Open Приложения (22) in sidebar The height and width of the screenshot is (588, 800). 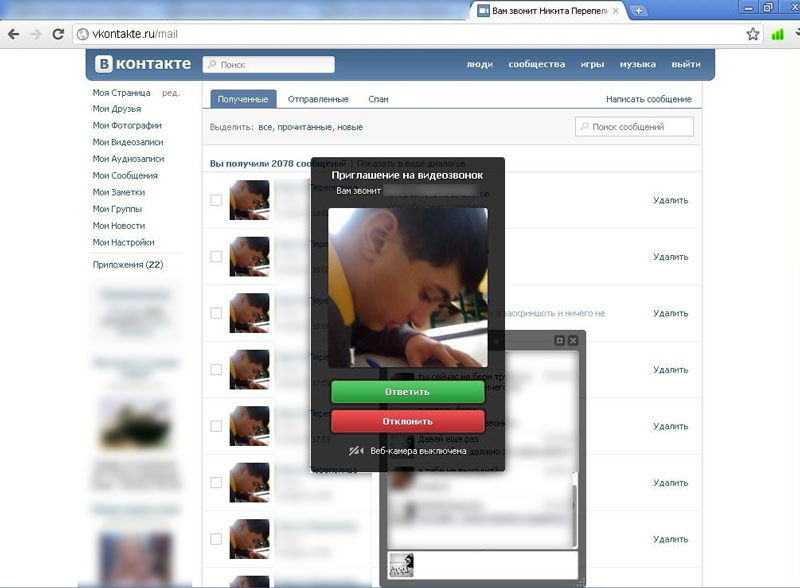[x=128, y=264]
